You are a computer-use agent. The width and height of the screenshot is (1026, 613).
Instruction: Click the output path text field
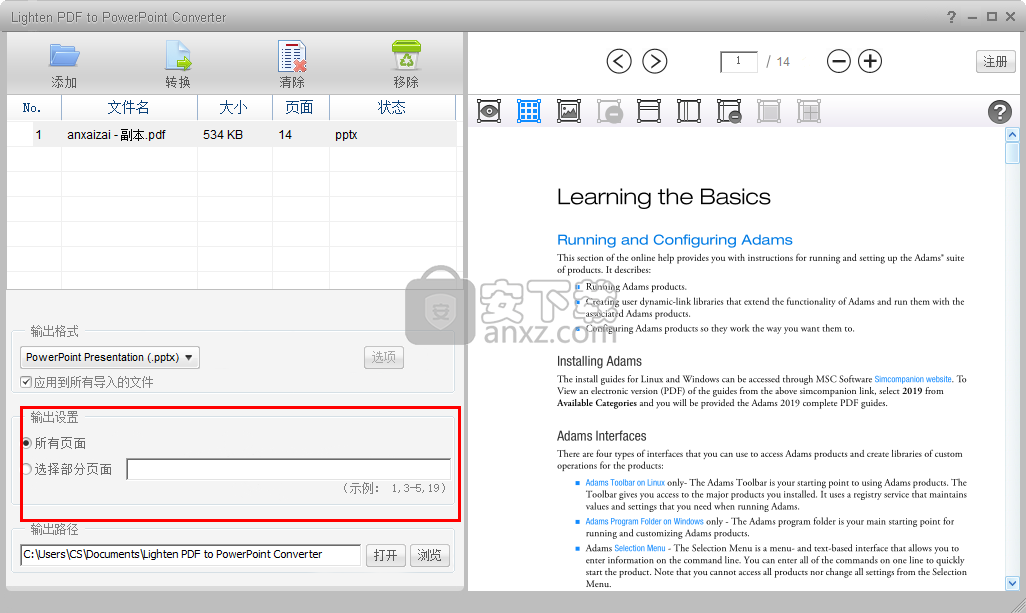190,555
